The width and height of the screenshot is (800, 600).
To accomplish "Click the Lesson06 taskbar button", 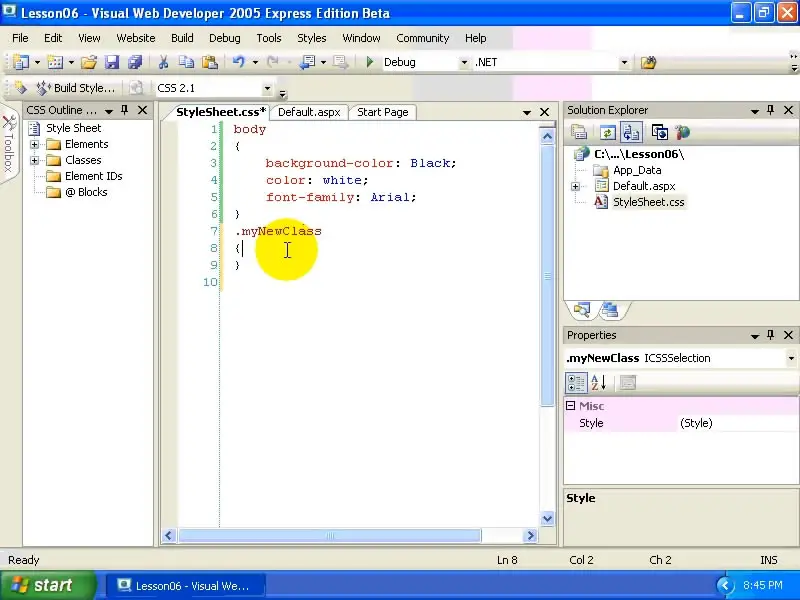I will [x=185, y=586].
